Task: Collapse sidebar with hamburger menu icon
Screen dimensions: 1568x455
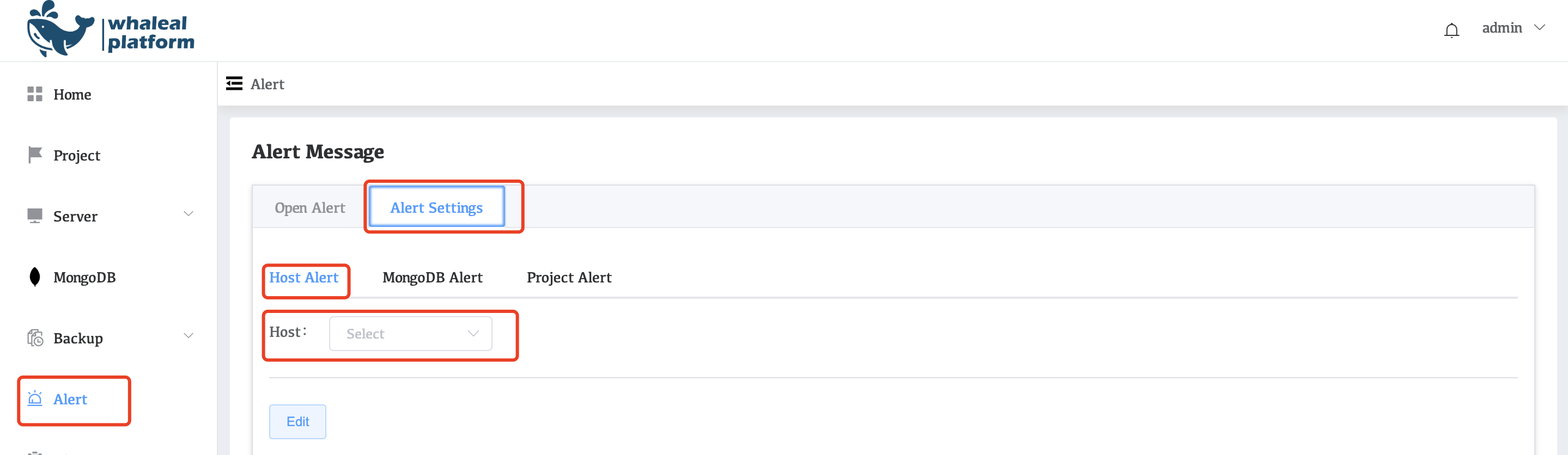Action: (x=234, y=83)
